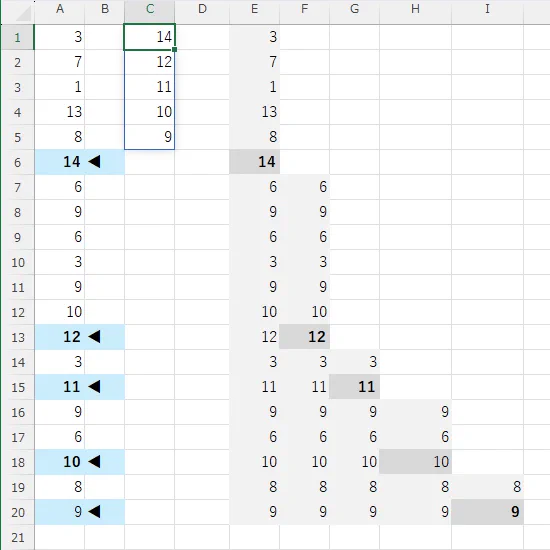Viewport: 550px width, 550px height.
Task: Click highlighted cell A18 with bold 10
Action: tap(60, 462)
